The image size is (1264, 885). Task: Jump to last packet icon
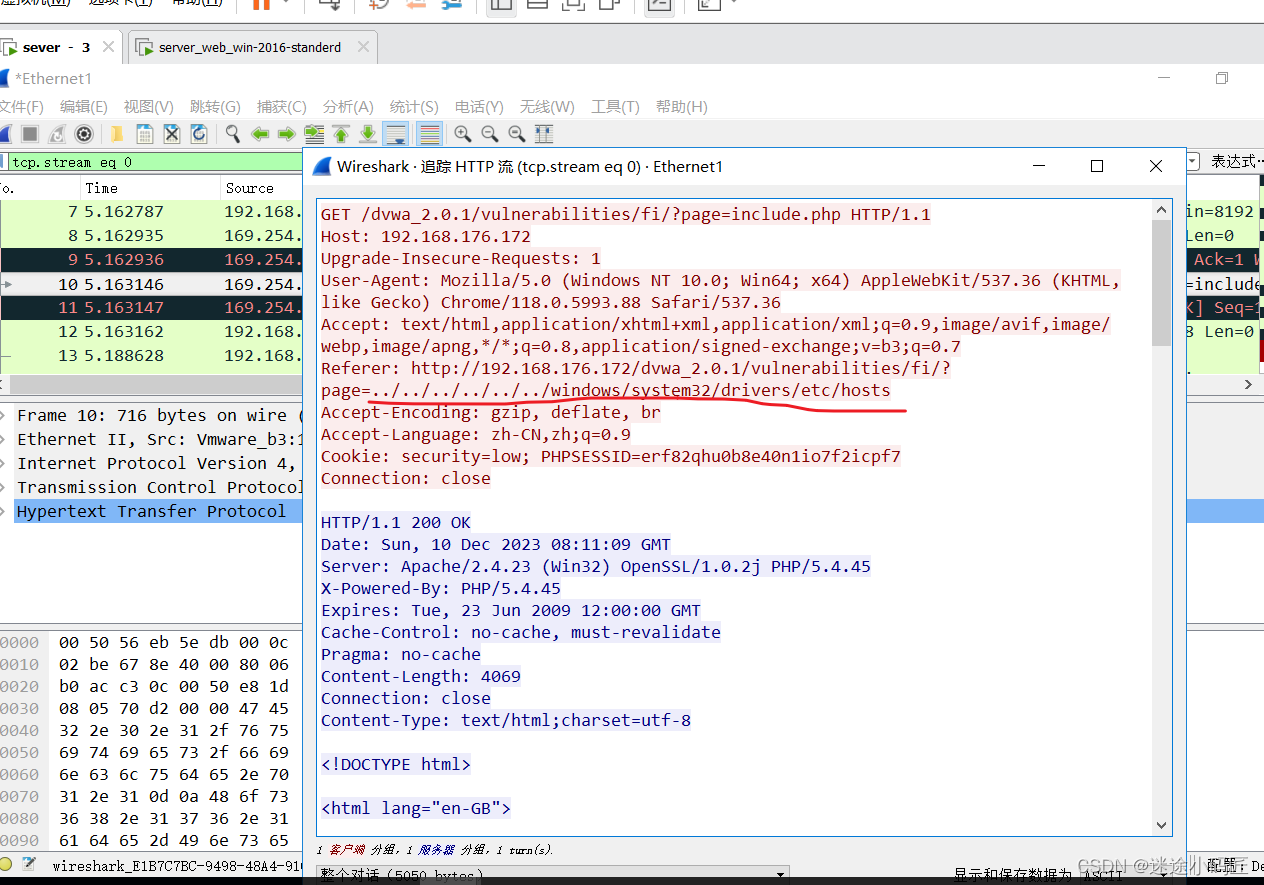(368, 133)
